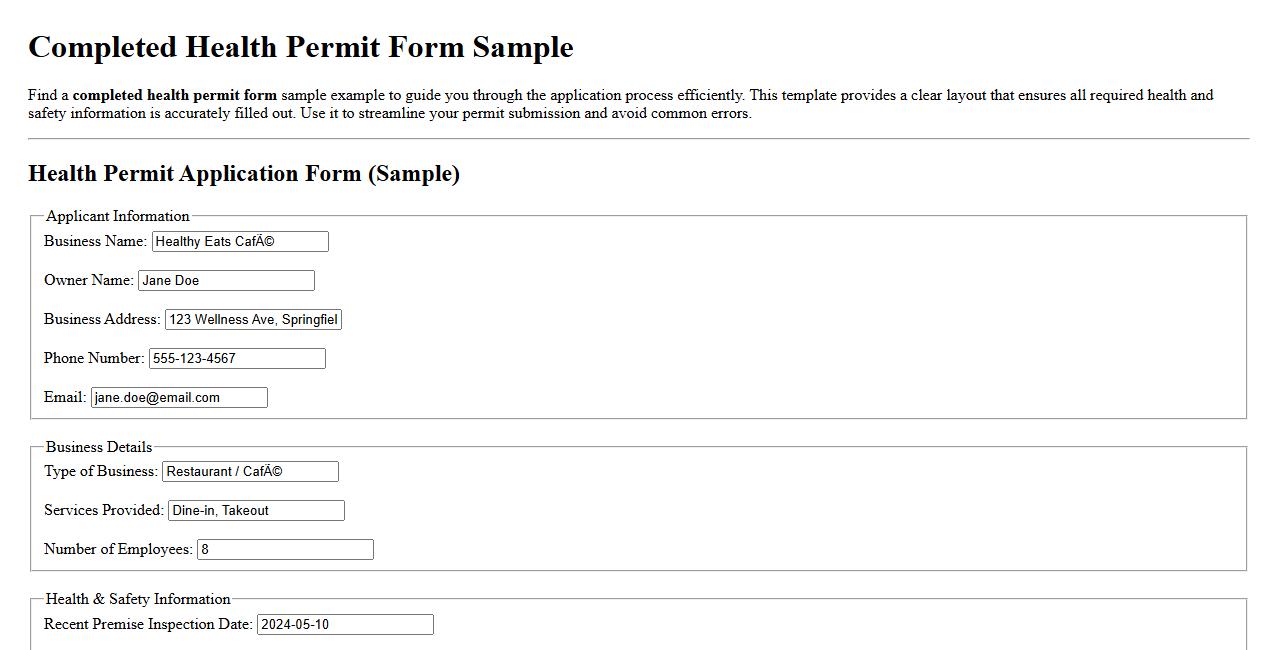The width and height of the screenshot is (1278, 650).
Task: Click the Recent Premise Inspection Date field
Action: pyautogui.click(x=345, y=624)
